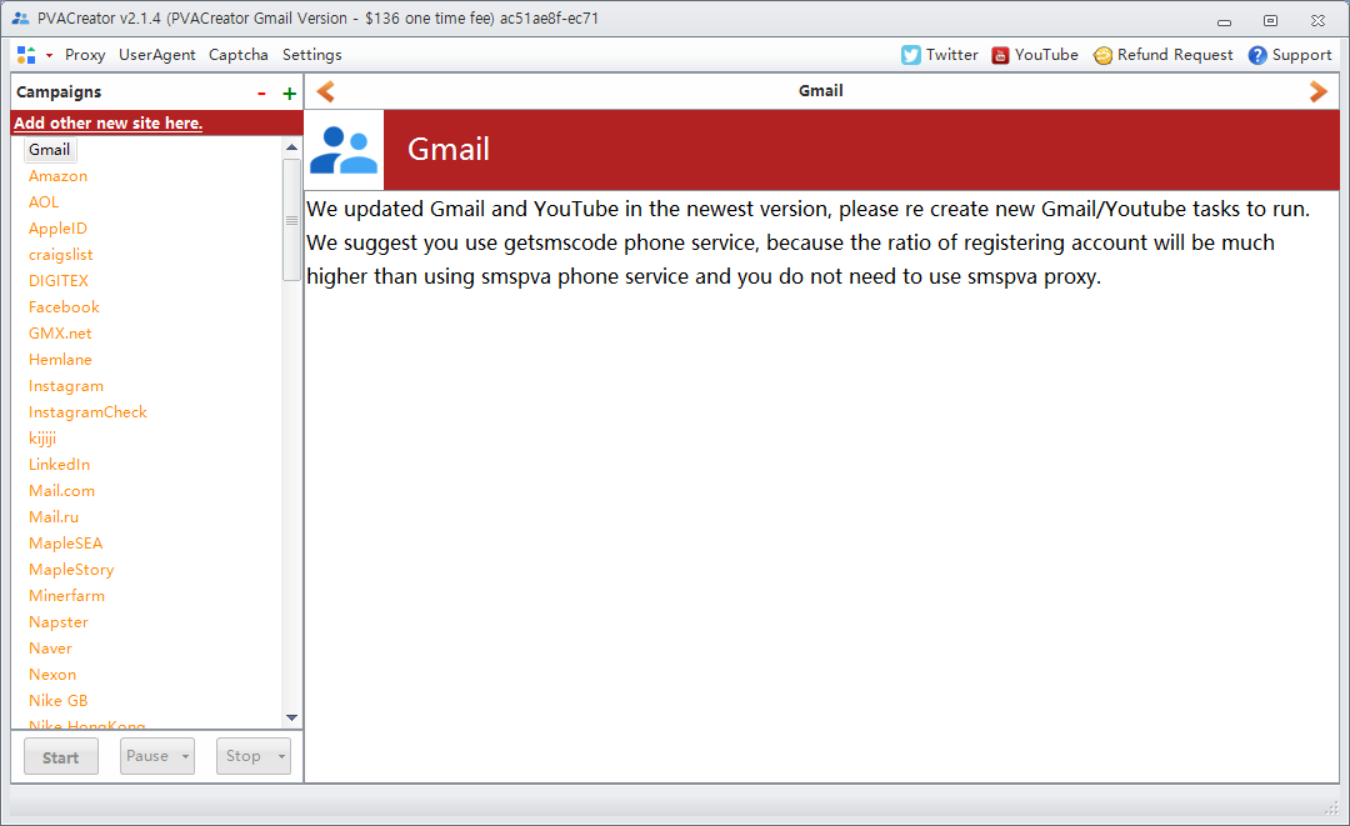Click the green plus add campaign icon
Image resolution: width=1350 pixels, height=826 pixels.
tap(289, 93)
